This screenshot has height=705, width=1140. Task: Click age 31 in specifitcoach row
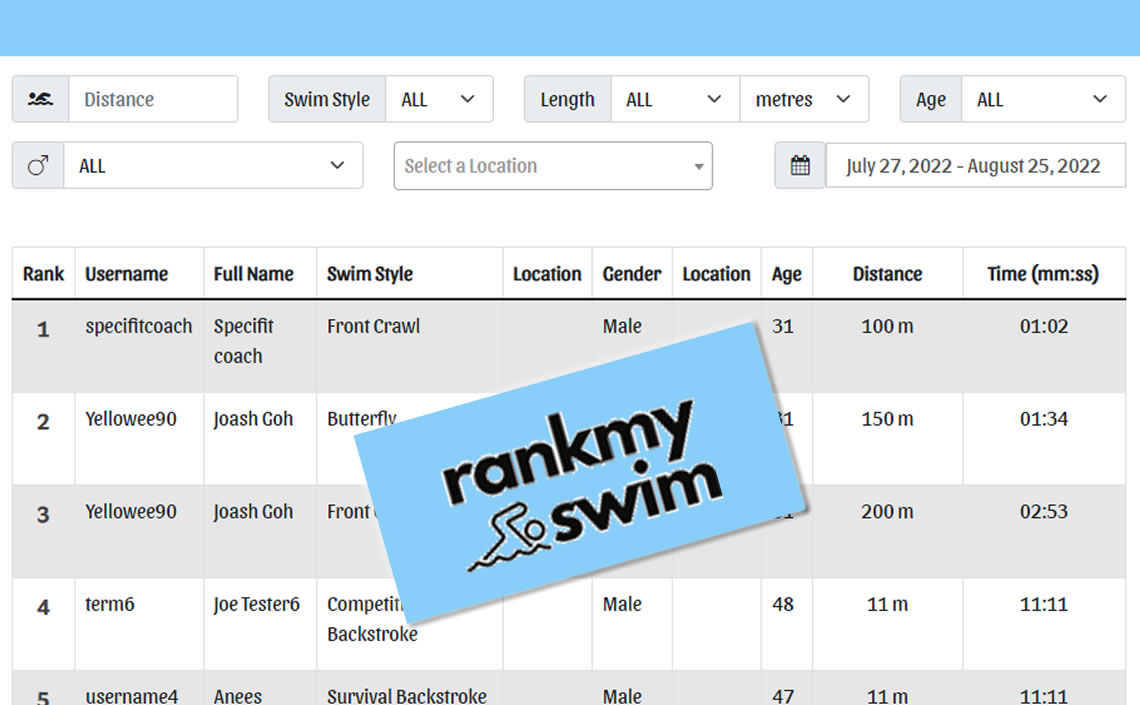783,326
